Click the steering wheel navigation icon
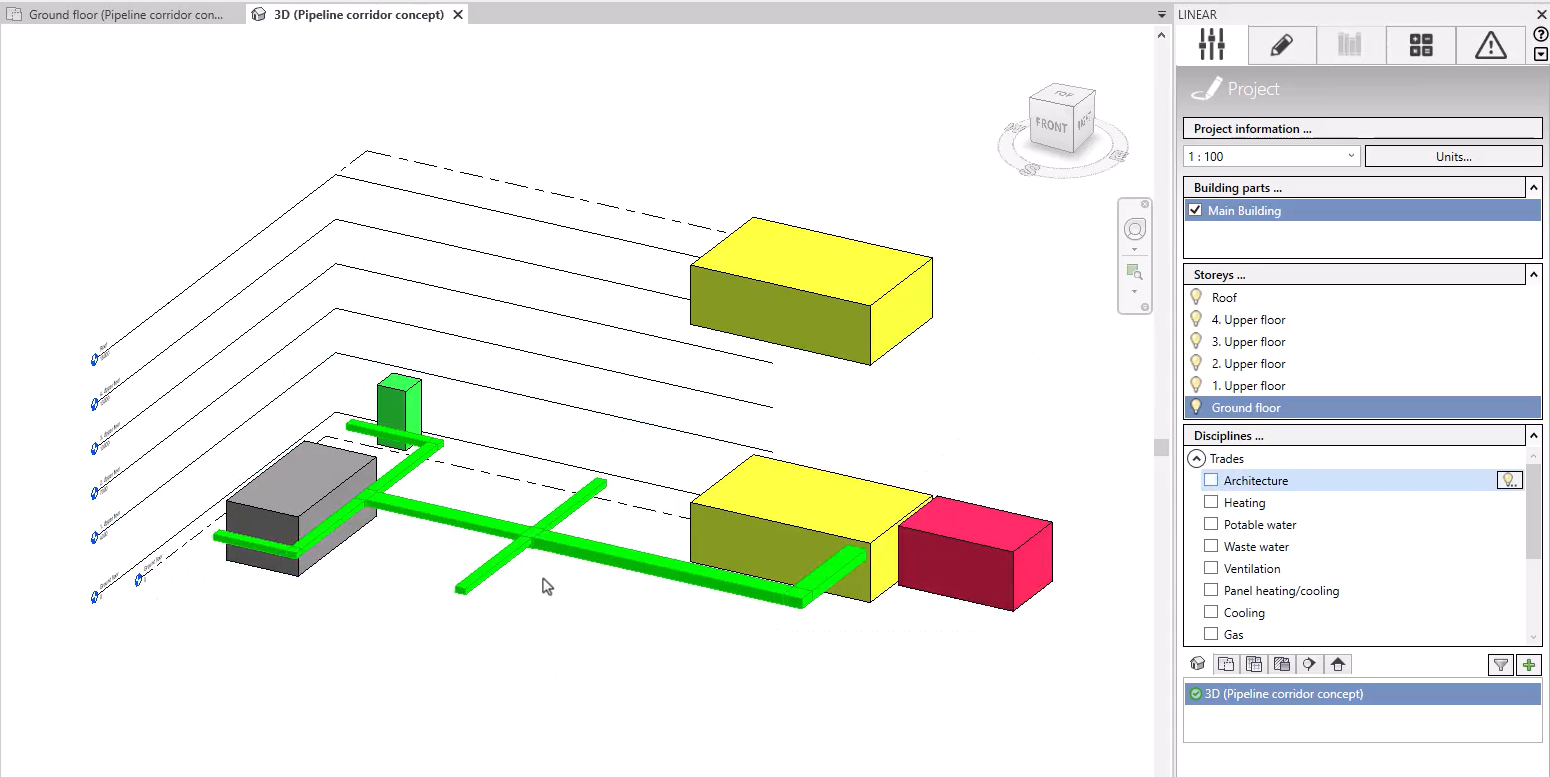Image resolution: width=1550 pixels, height=777 pixels. [1135, 230]
